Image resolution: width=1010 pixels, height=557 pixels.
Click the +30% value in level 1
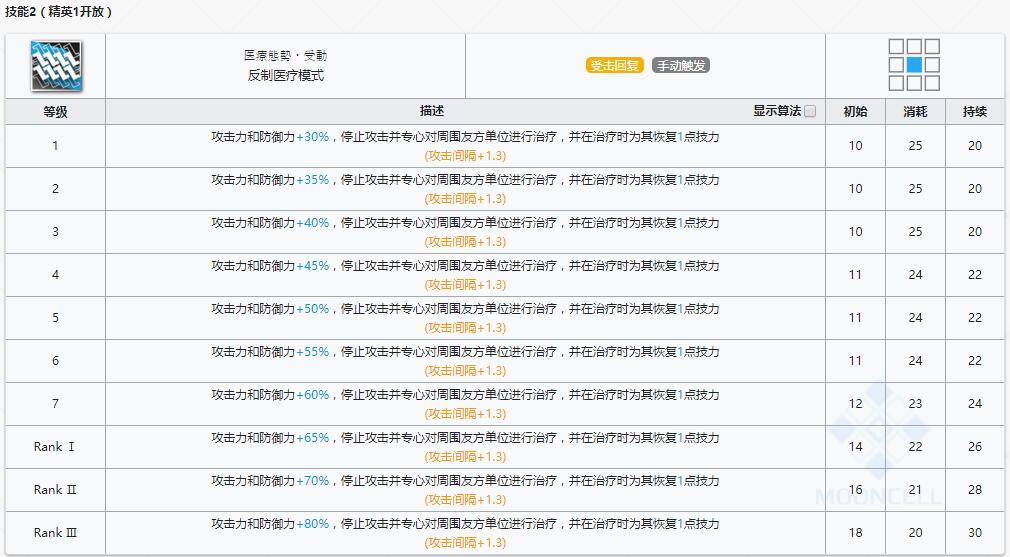coord(312,137)
